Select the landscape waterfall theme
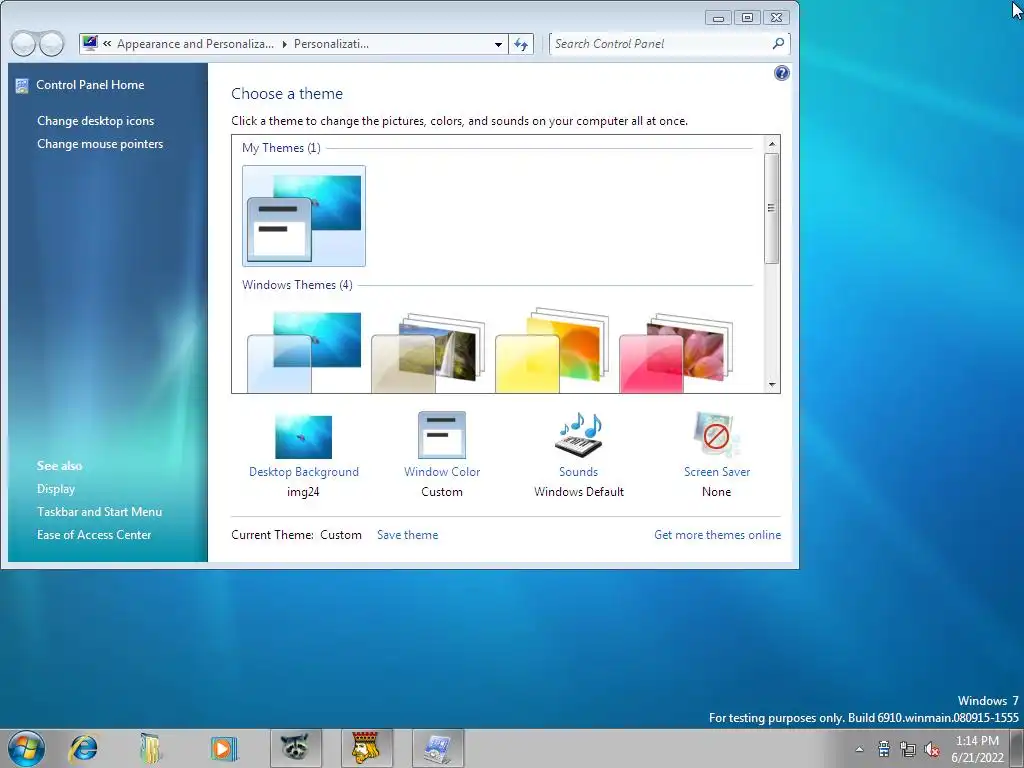The image size is (1024, 768). click(x=428, y=353)
